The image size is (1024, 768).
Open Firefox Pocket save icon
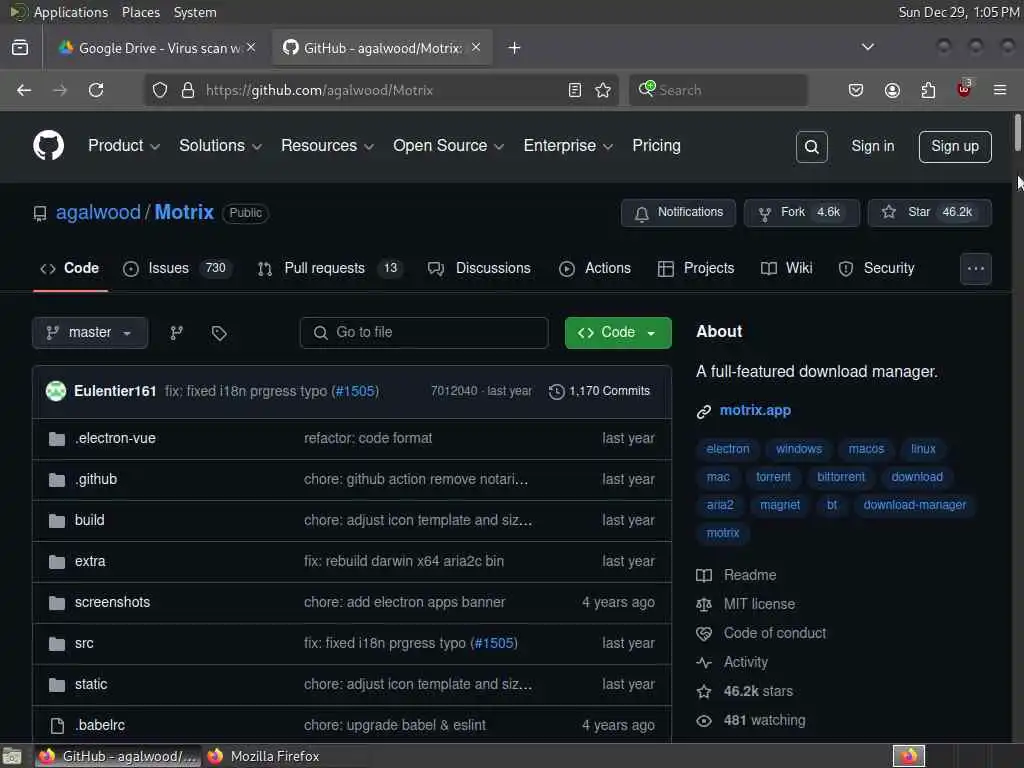point(856,90)
